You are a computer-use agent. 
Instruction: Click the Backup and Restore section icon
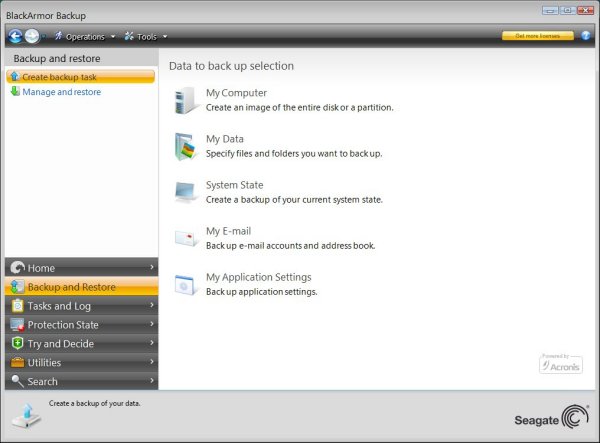pyautogui.click(x=17, y=287)
